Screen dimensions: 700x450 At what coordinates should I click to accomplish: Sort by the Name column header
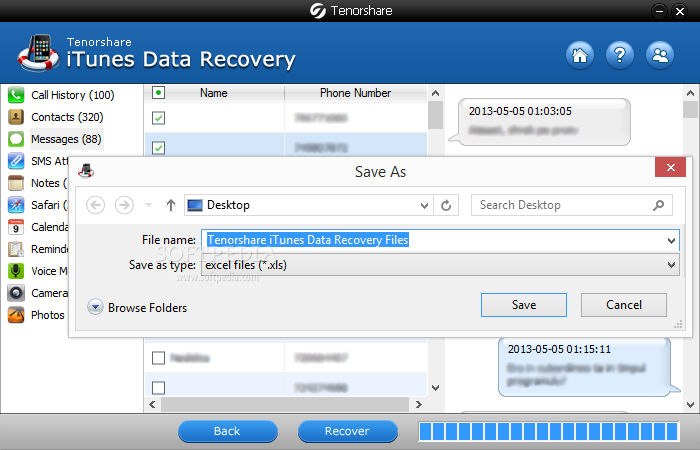213,93
